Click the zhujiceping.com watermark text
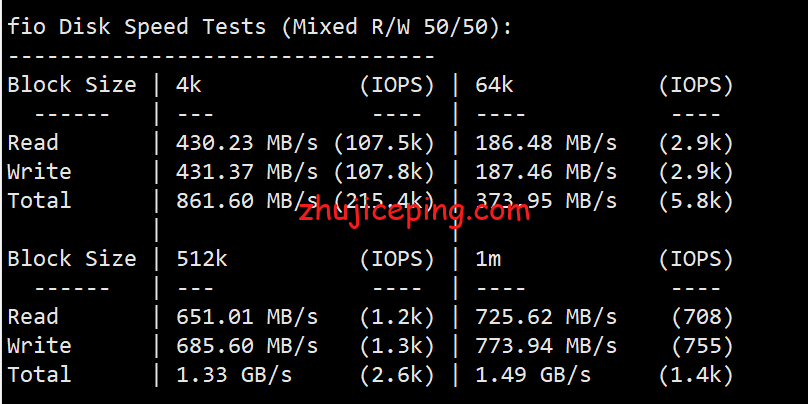This screenshot has width=808, height=404. [x=412, y=213]
